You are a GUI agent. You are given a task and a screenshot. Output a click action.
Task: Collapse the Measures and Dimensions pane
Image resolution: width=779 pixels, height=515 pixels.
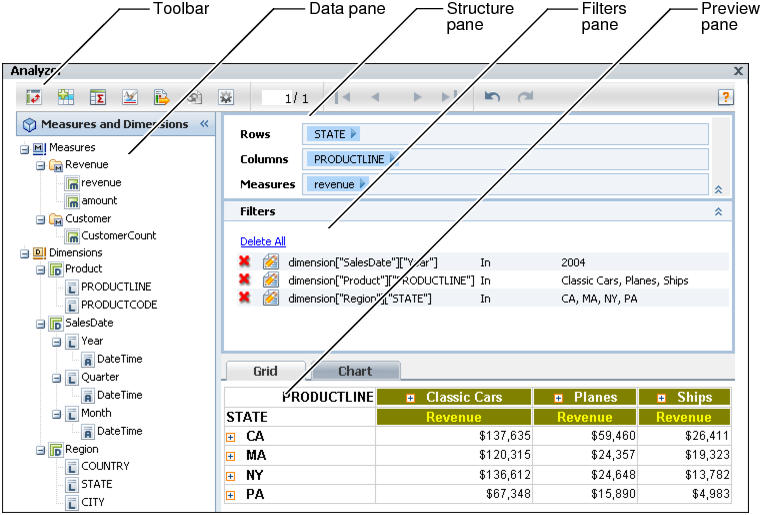tap(204, 124)
